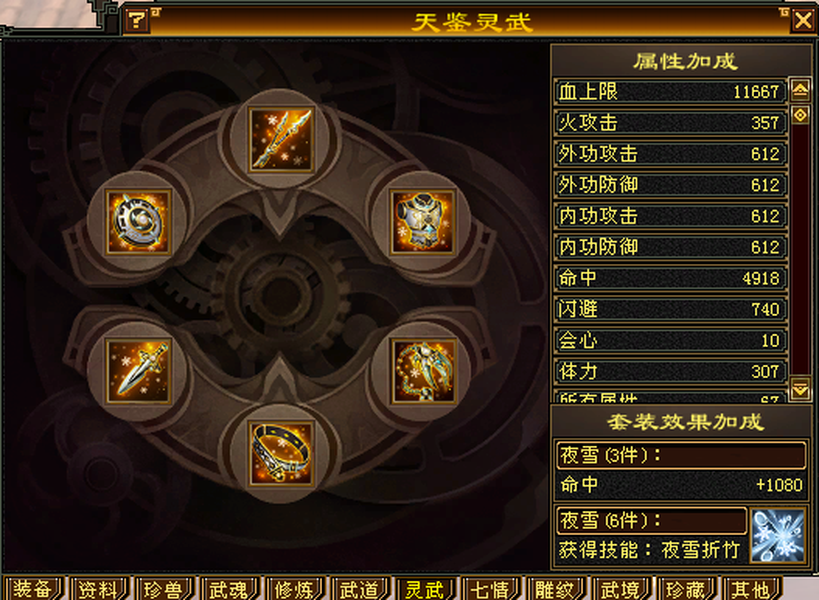Switch to the 装备 tab
This screenshot has height=600, width=819.
coord(33,589)
